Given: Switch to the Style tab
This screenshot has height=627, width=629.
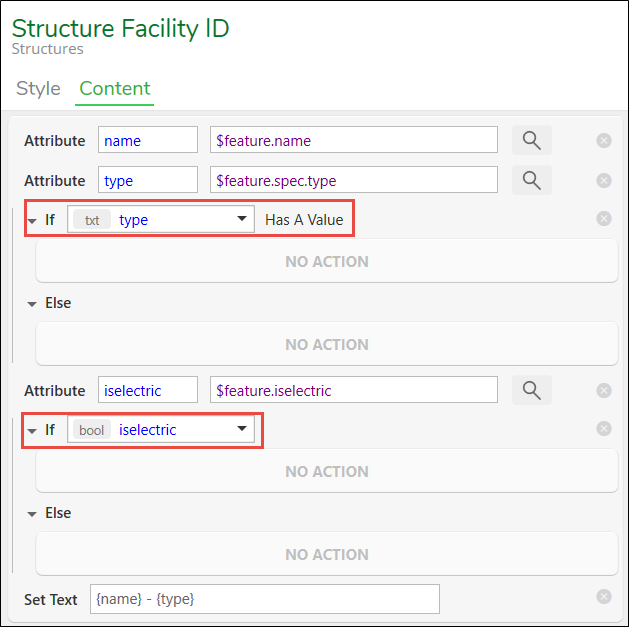Looking at the screenshot, I should (38, 88).
